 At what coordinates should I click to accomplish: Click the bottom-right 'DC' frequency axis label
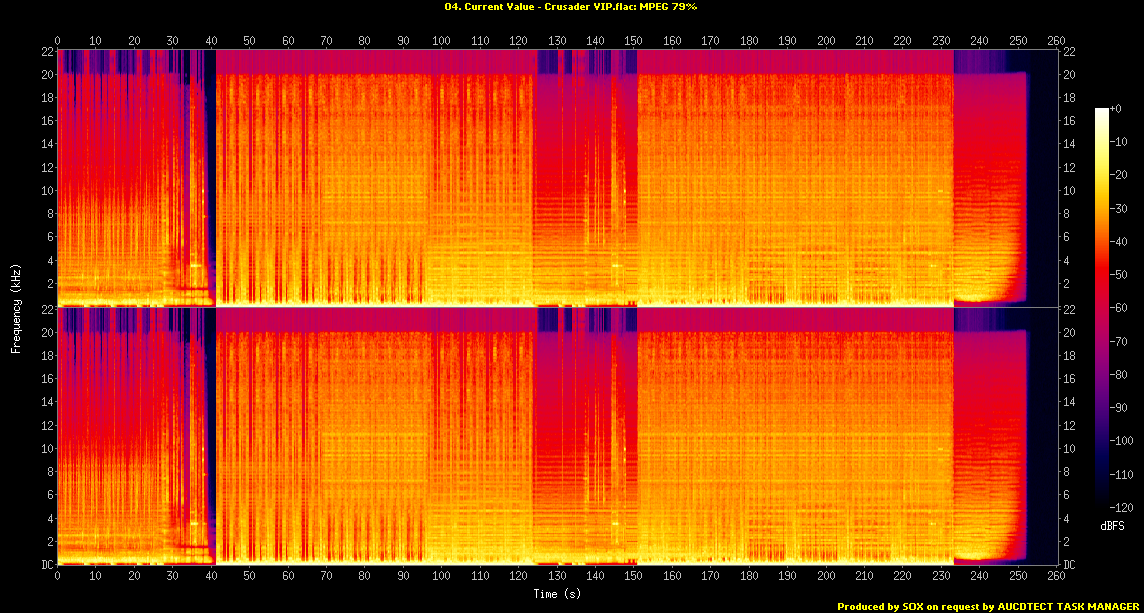point(1068,564)
